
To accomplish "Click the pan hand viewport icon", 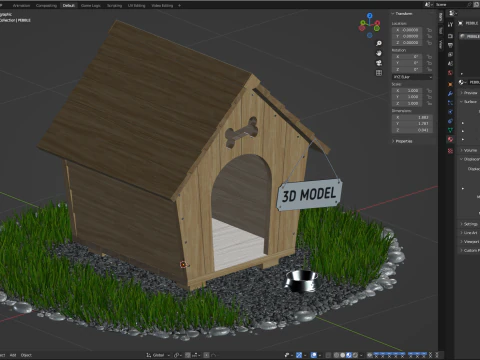I will coord(379,53).
